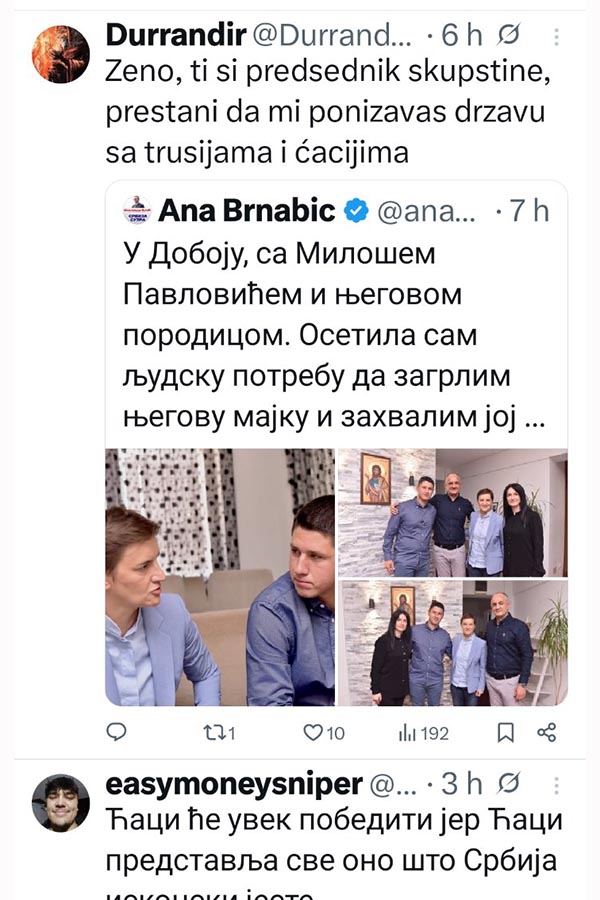
Task: Open the Durrandir username link
Action: point(176,35)
